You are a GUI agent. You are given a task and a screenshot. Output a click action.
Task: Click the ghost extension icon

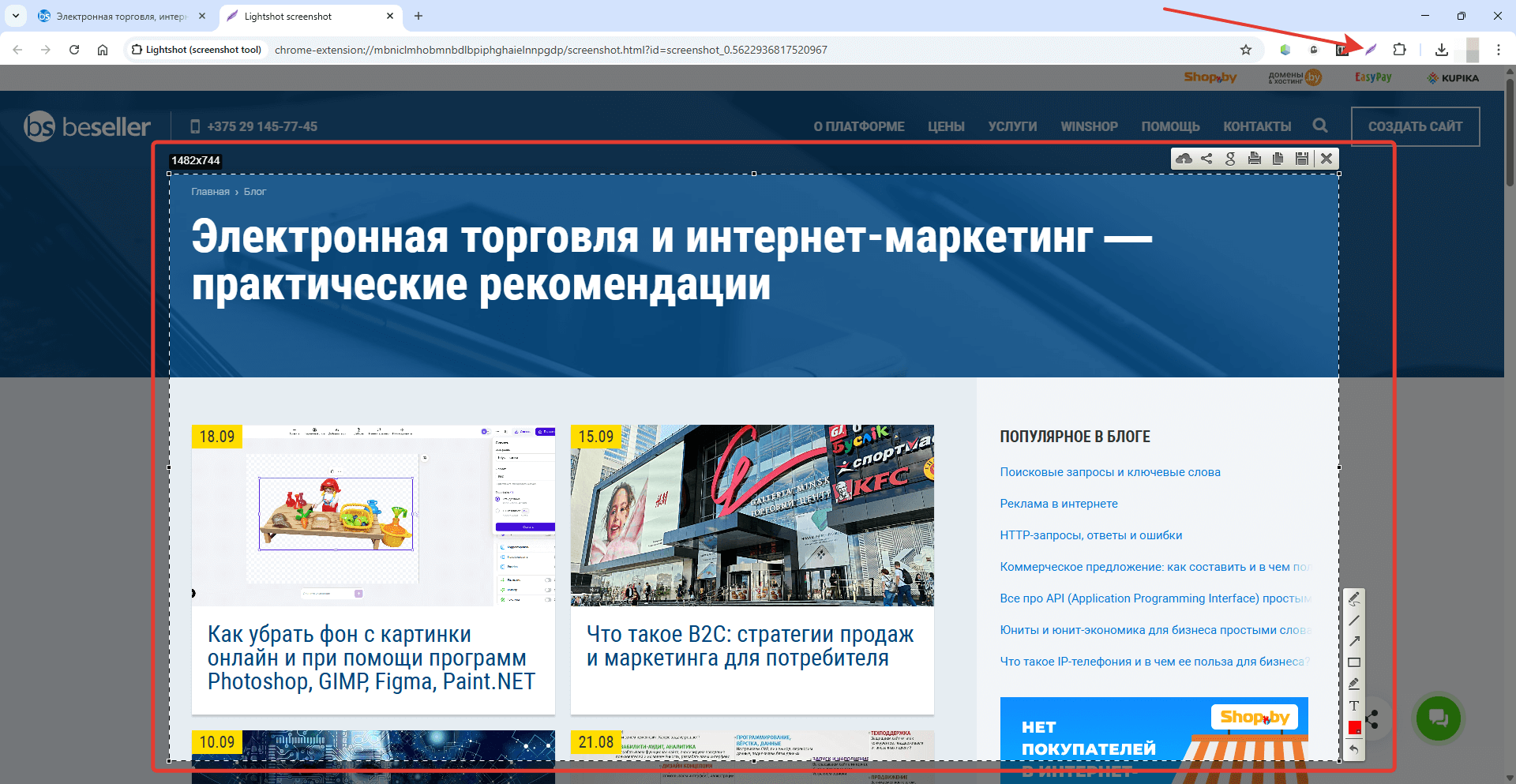coord(1314,50)
